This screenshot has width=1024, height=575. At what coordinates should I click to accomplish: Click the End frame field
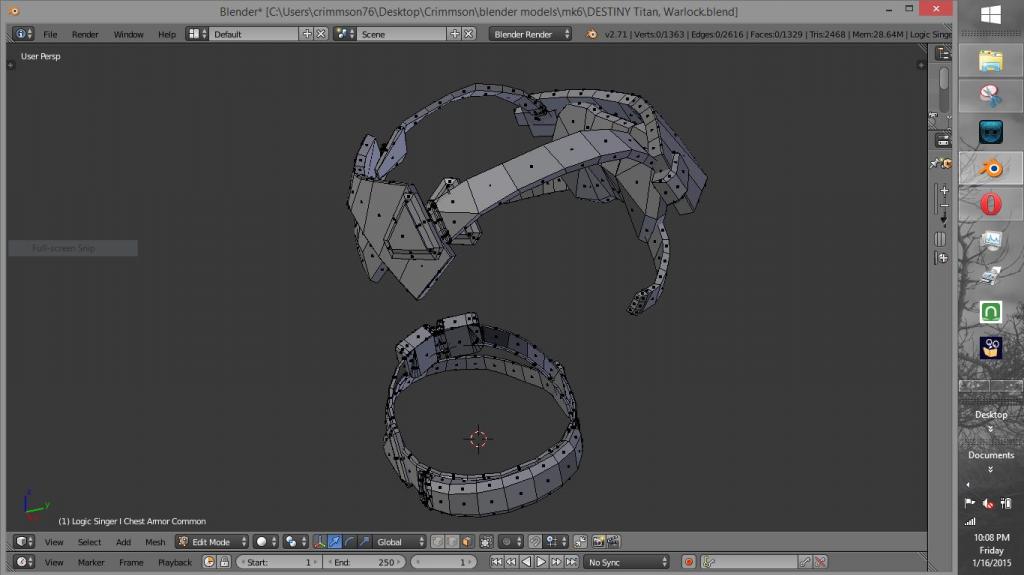(x=364, y=562)
